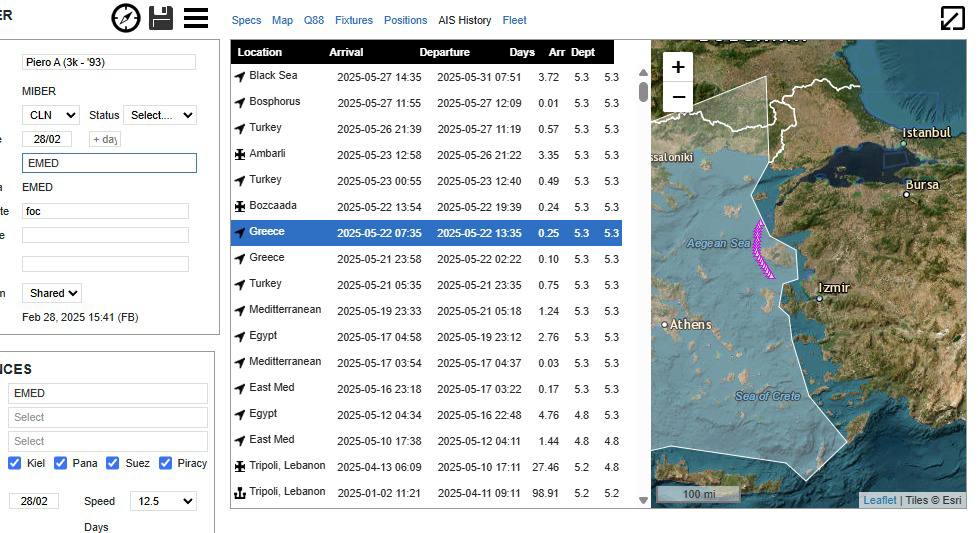The width and height of the screenshot is (978, 533).
Task: Toggle the Piracy checkbox
Action: 165,463
